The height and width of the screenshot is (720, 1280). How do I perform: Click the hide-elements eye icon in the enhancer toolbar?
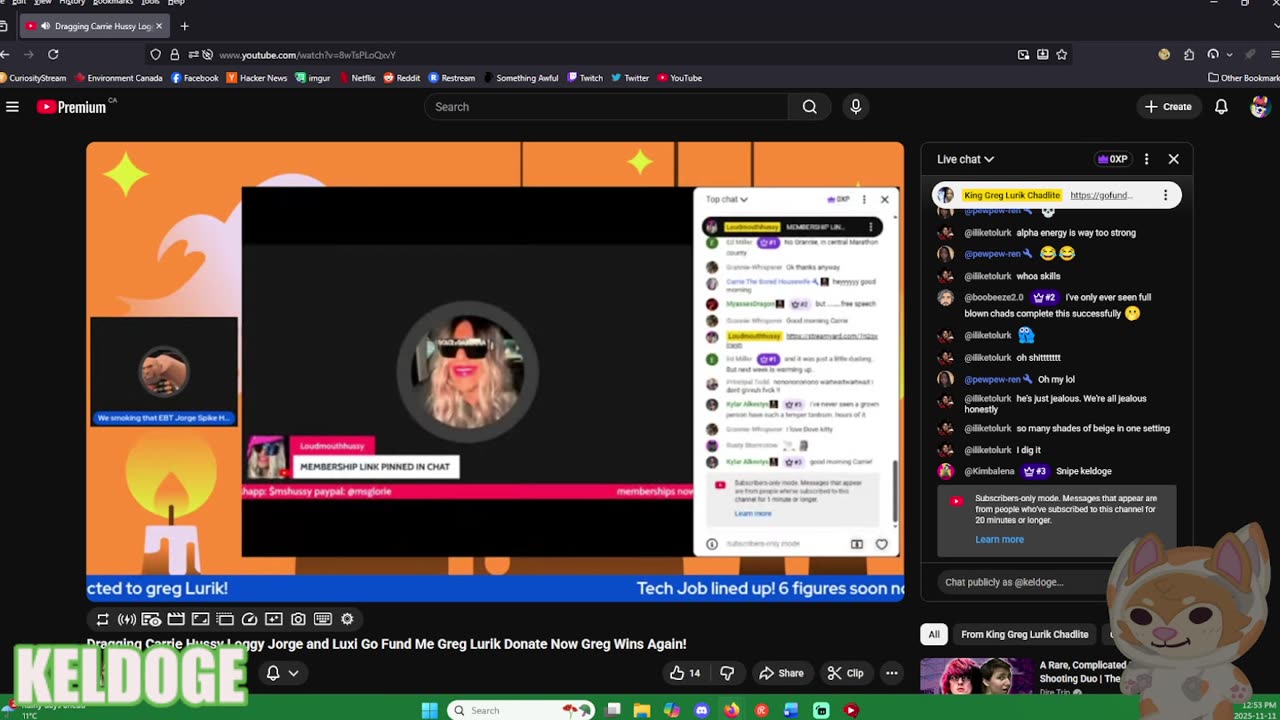click(x=151, y=619)
